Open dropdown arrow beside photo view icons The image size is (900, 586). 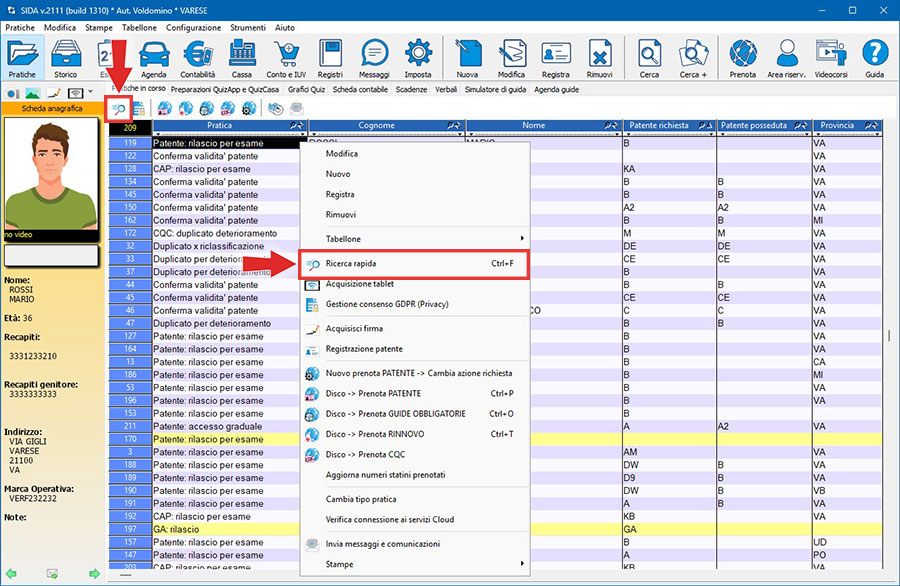pyautogui.click(x=91, y=92)
